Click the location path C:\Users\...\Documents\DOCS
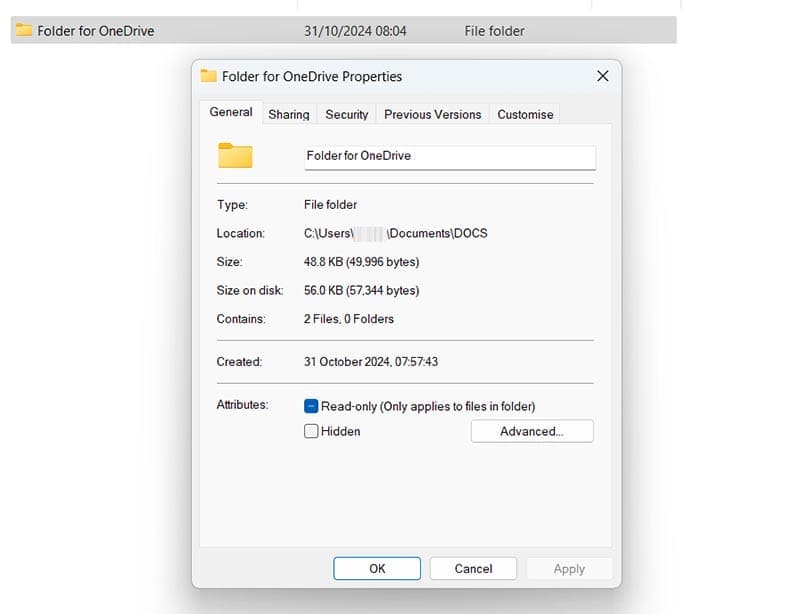 pos(395,233)
